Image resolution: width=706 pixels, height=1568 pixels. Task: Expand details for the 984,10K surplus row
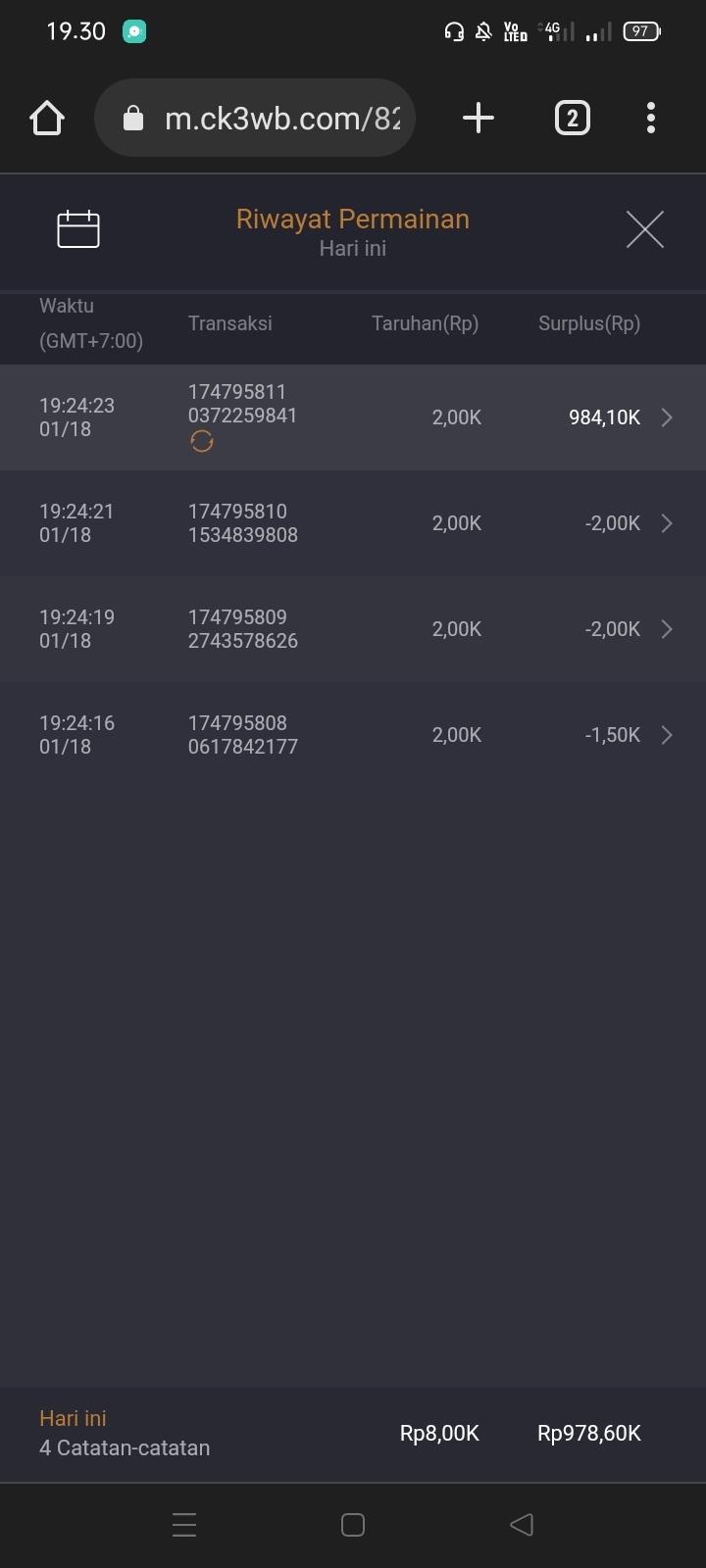[667, 417]
